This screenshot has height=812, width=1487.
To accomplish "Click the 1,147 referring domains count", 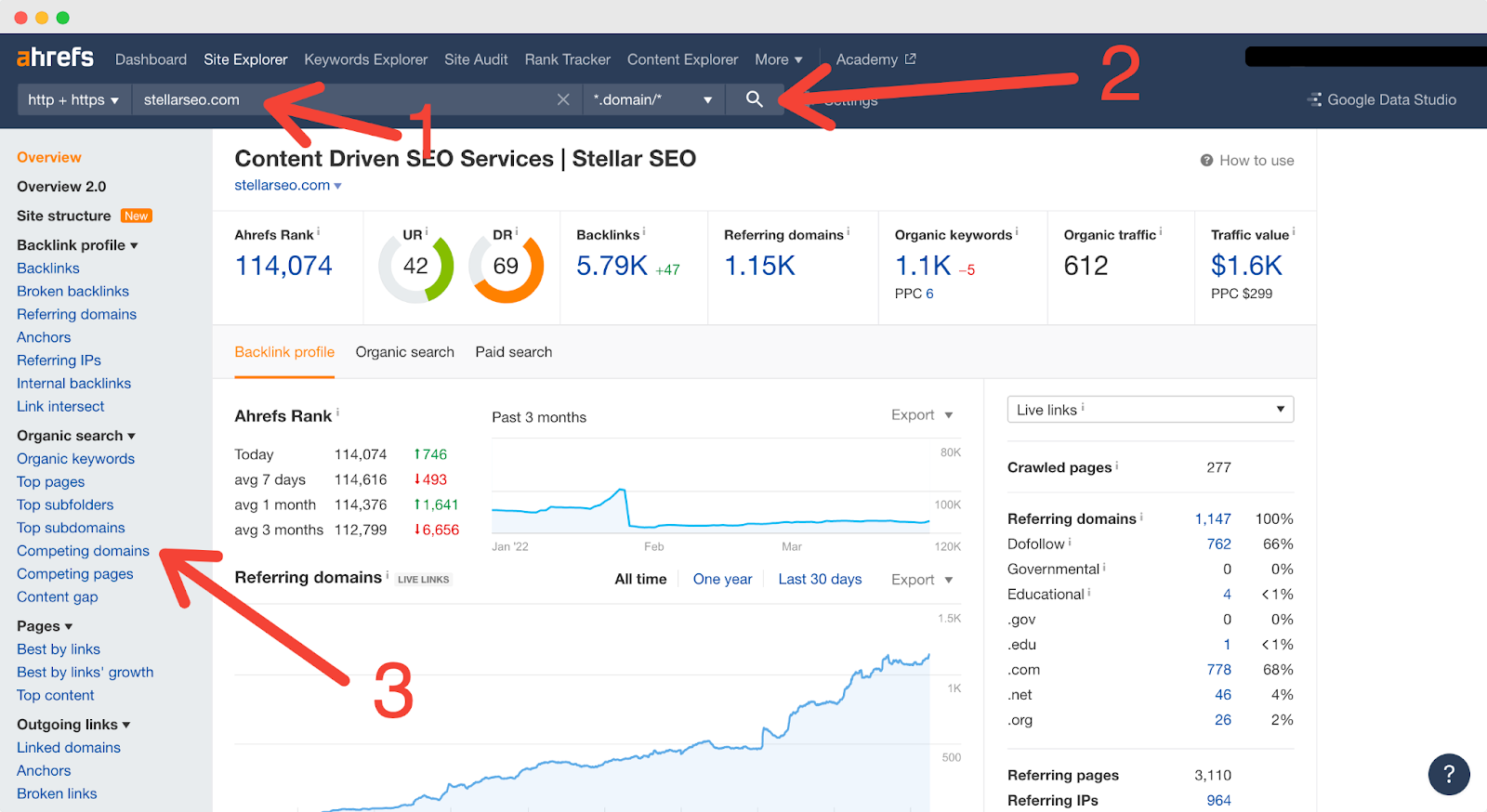I will [x=1213, y=519].
